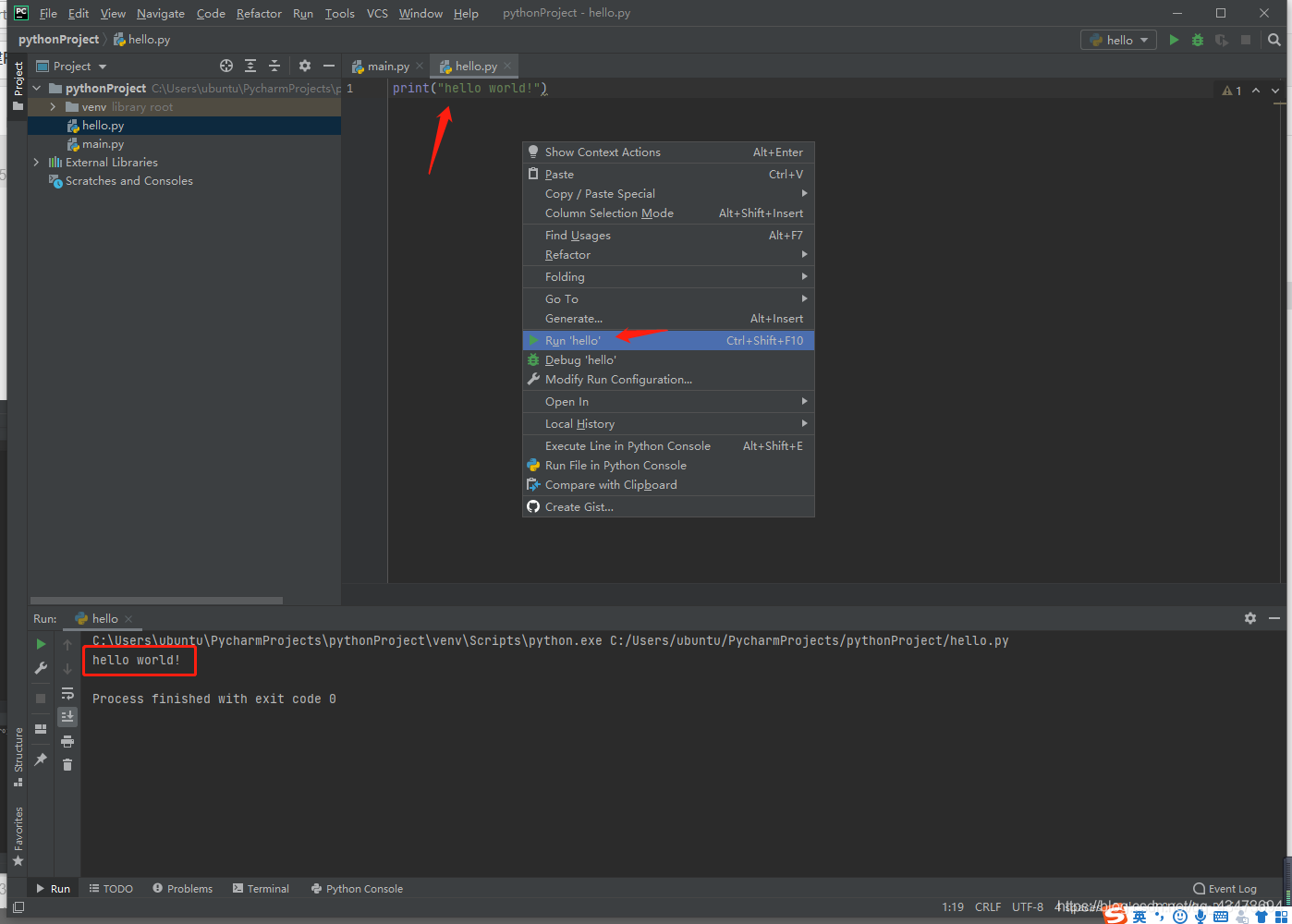Viewport: 1292px width, 924px height.
Task: Open the Python Console tool window
Action: 357,889
